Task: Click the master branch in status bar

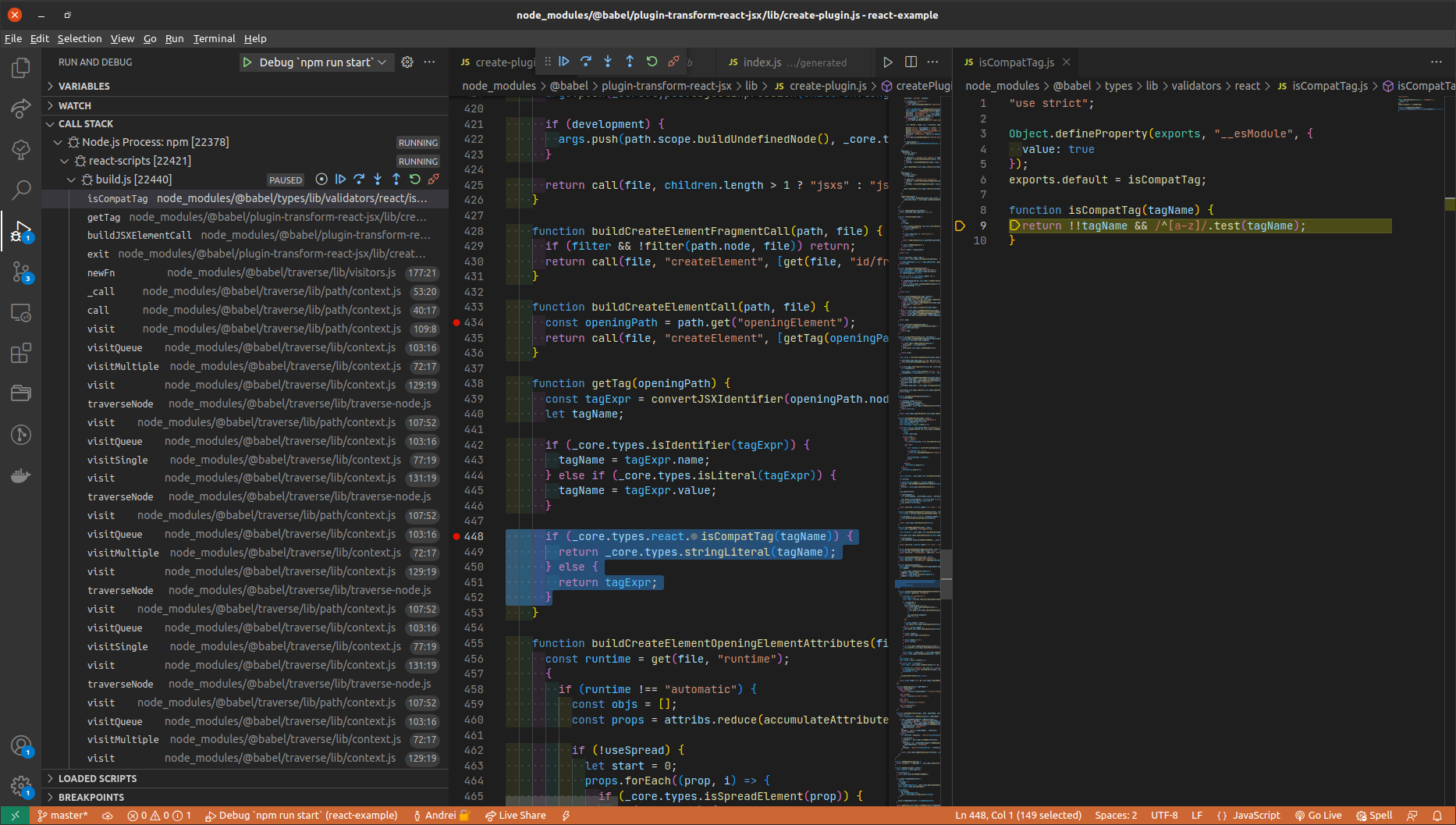Action: [63, 816]
